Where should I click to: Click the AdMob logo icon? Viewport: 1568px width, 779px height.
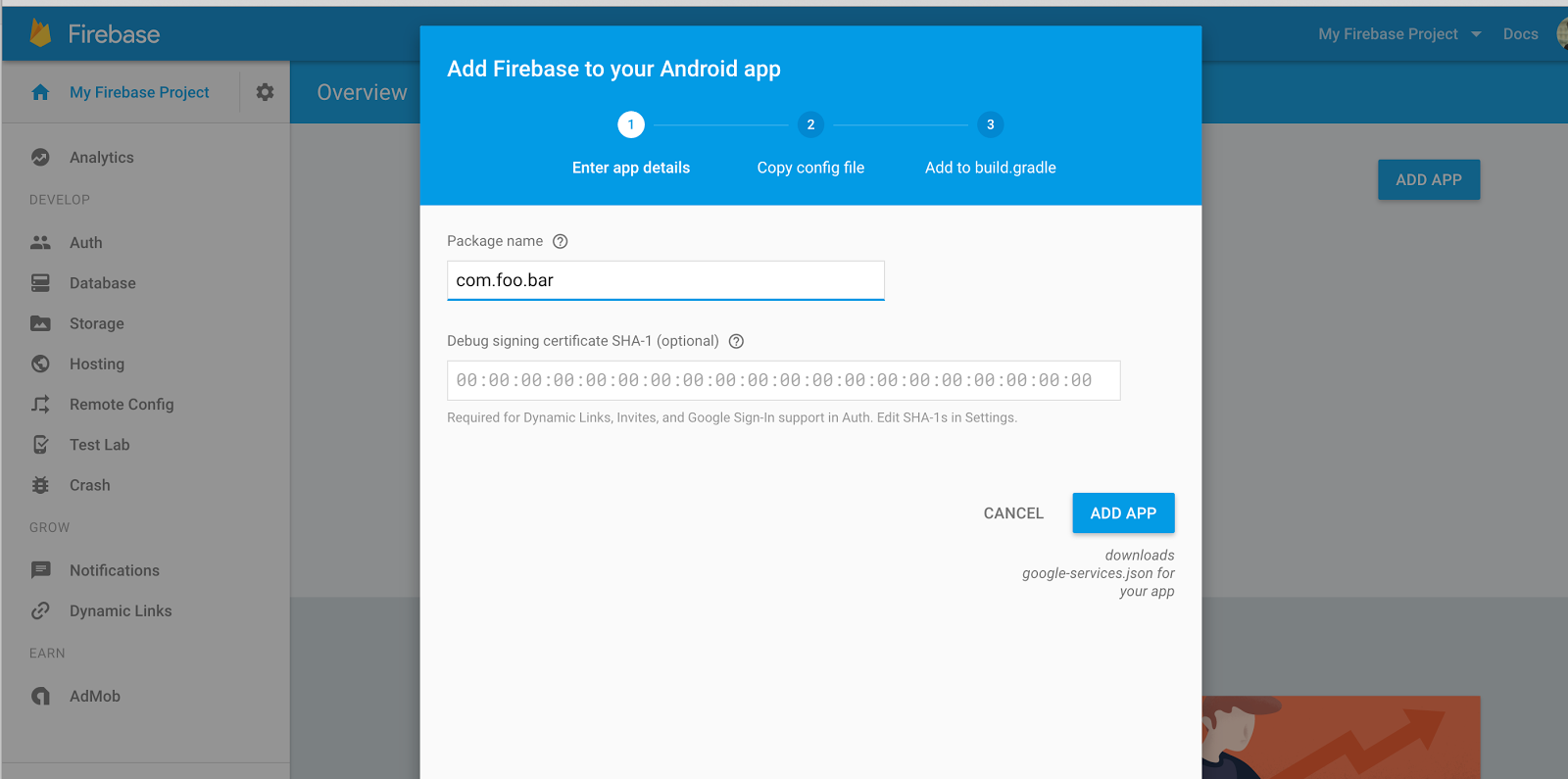40,696
